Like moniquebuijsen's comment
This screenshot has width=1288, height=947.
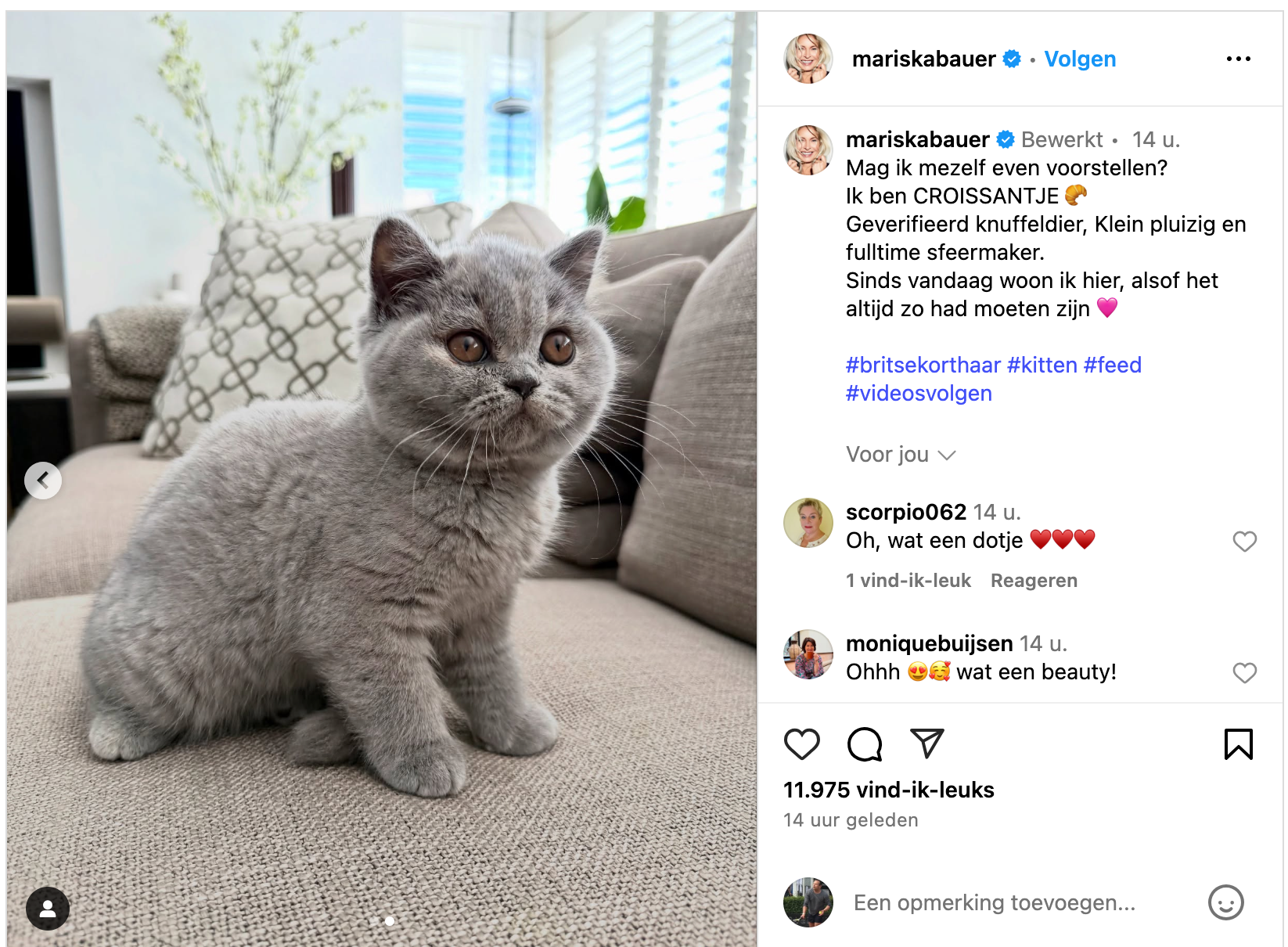tap(1245, 672)
